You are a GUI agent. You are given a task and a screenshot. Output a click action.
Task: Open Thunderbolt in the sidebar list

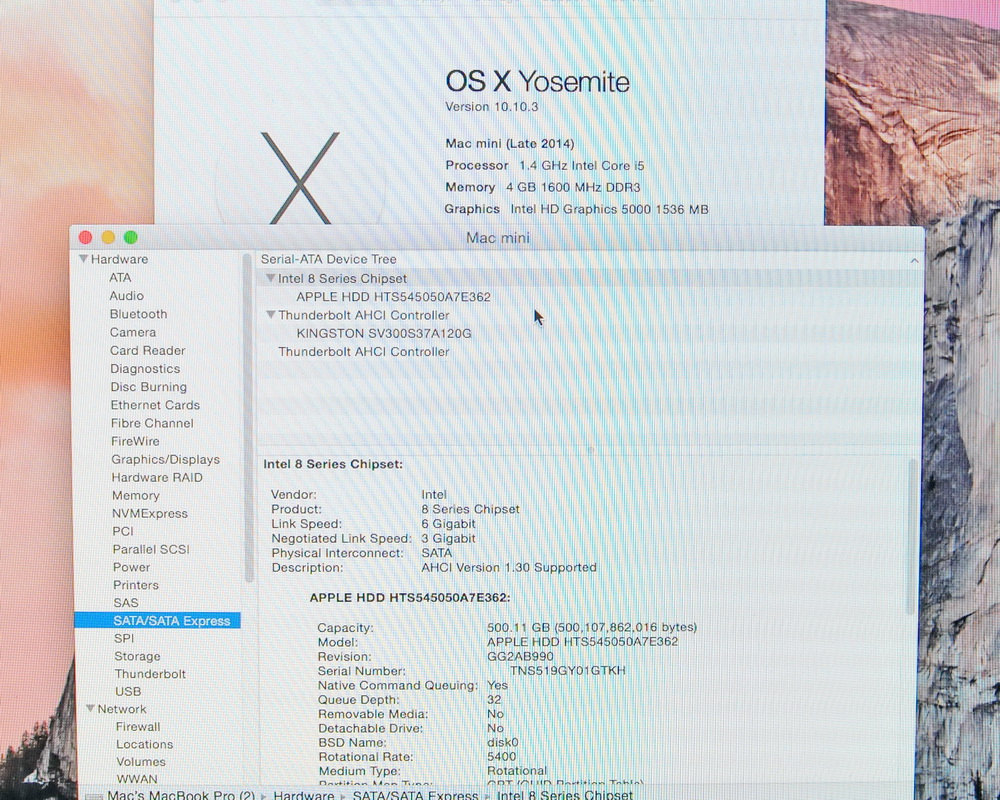(150, 674)
